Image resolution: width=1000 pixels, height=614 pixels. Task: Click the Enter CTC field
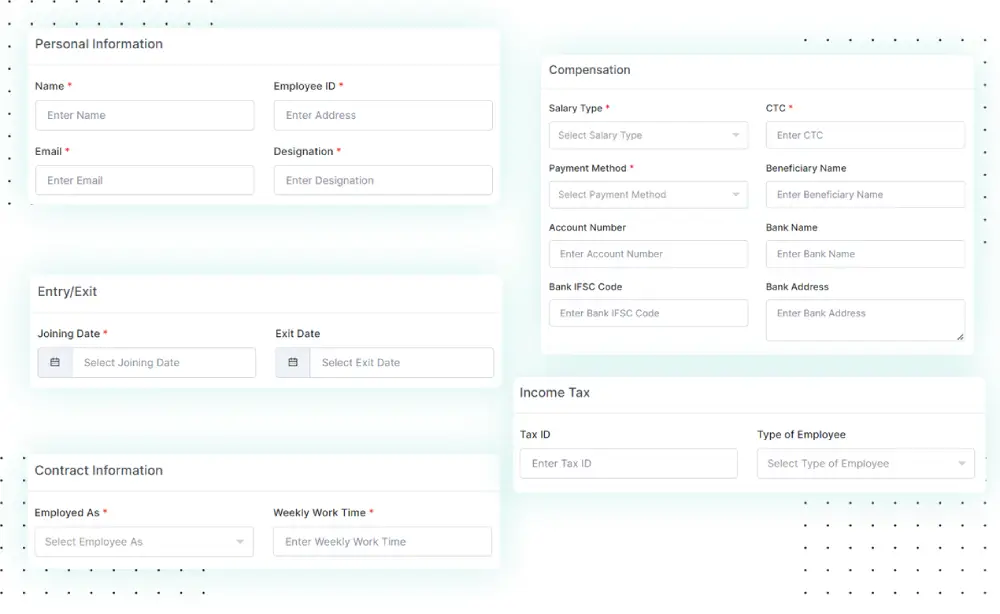click(865, 135)
